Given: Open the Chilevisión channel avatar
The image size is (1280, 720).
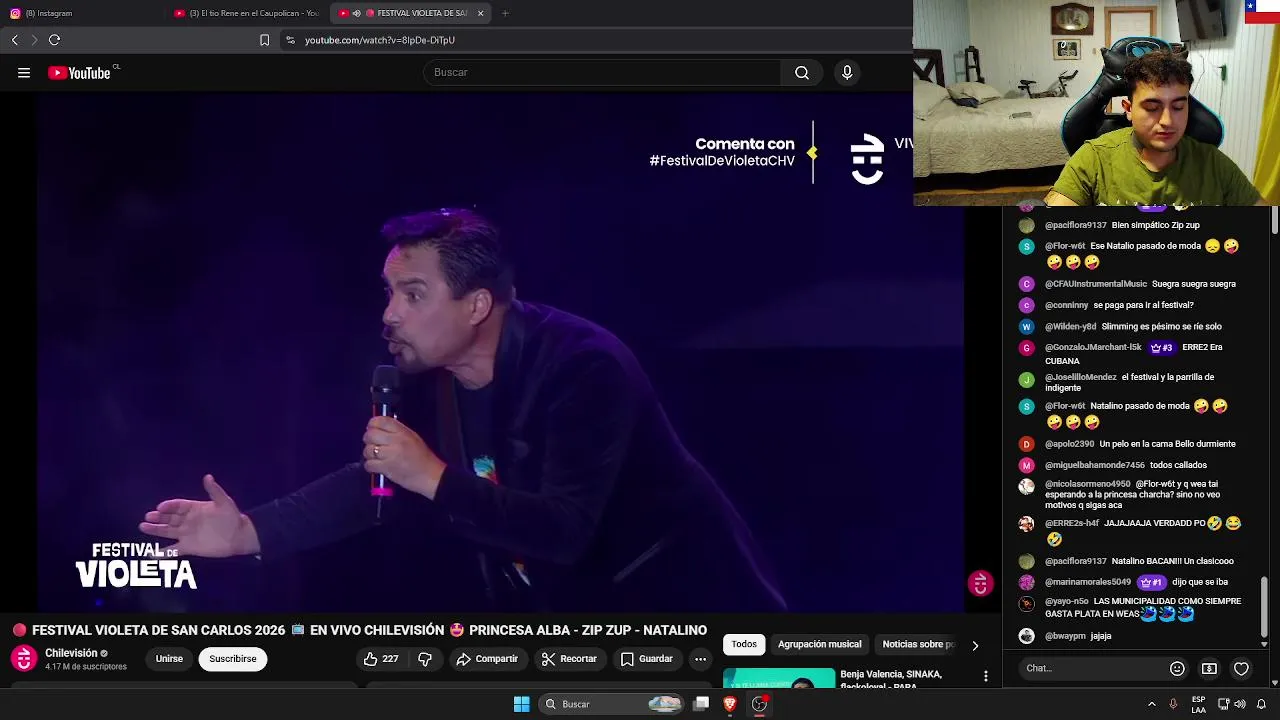Looking at the screenshot, I should click(24, 659).
